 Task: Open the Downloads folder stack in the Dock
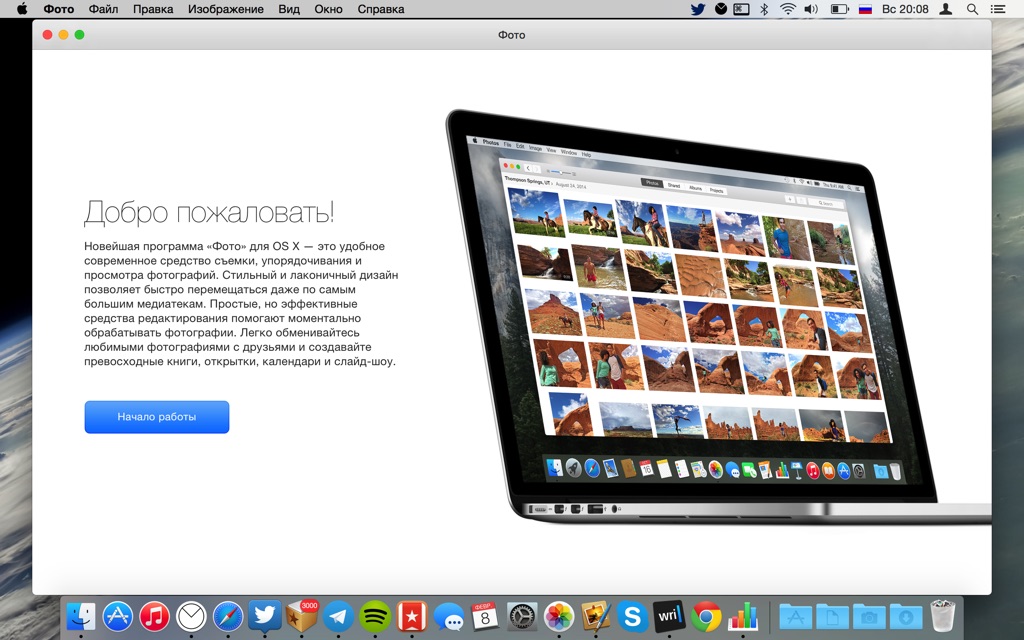(x=906, y=616)
